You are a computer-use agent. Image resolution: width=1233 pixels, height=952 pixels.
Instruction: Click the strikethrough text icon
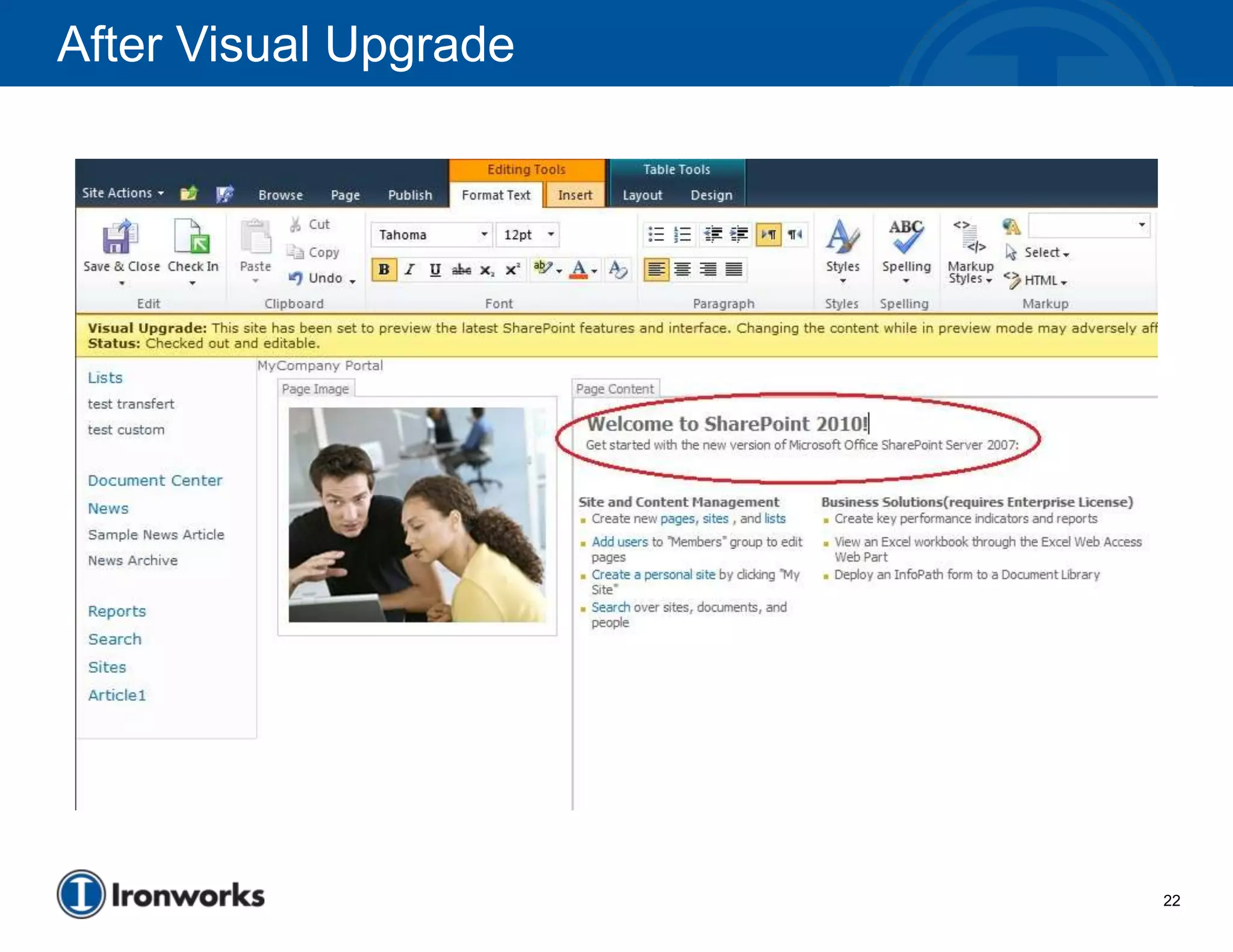pos(461,270)
